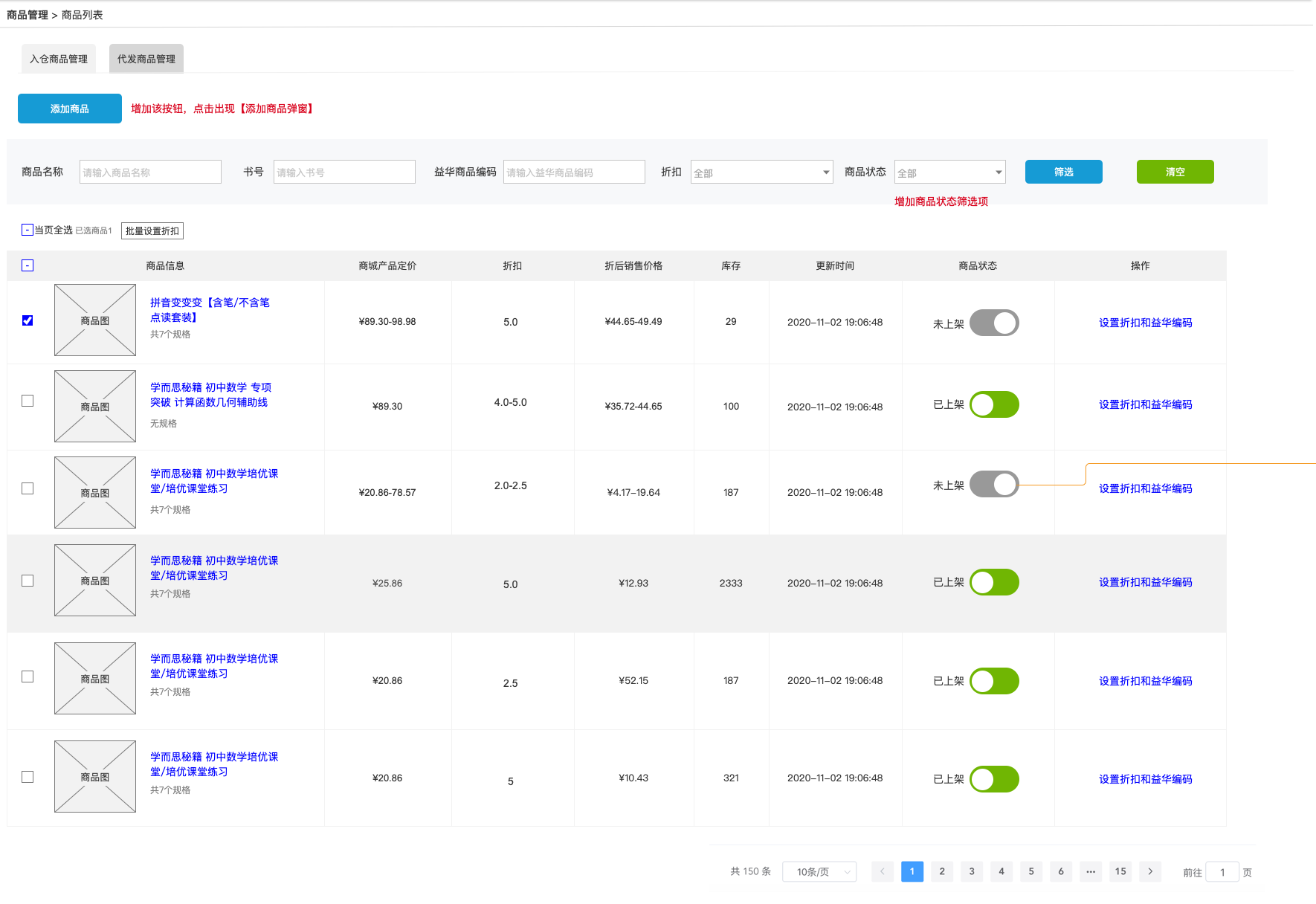Turn off the 已上架 toggle in second row
The width and height of the screenshot is (1316, 904).
pos(994,404)
